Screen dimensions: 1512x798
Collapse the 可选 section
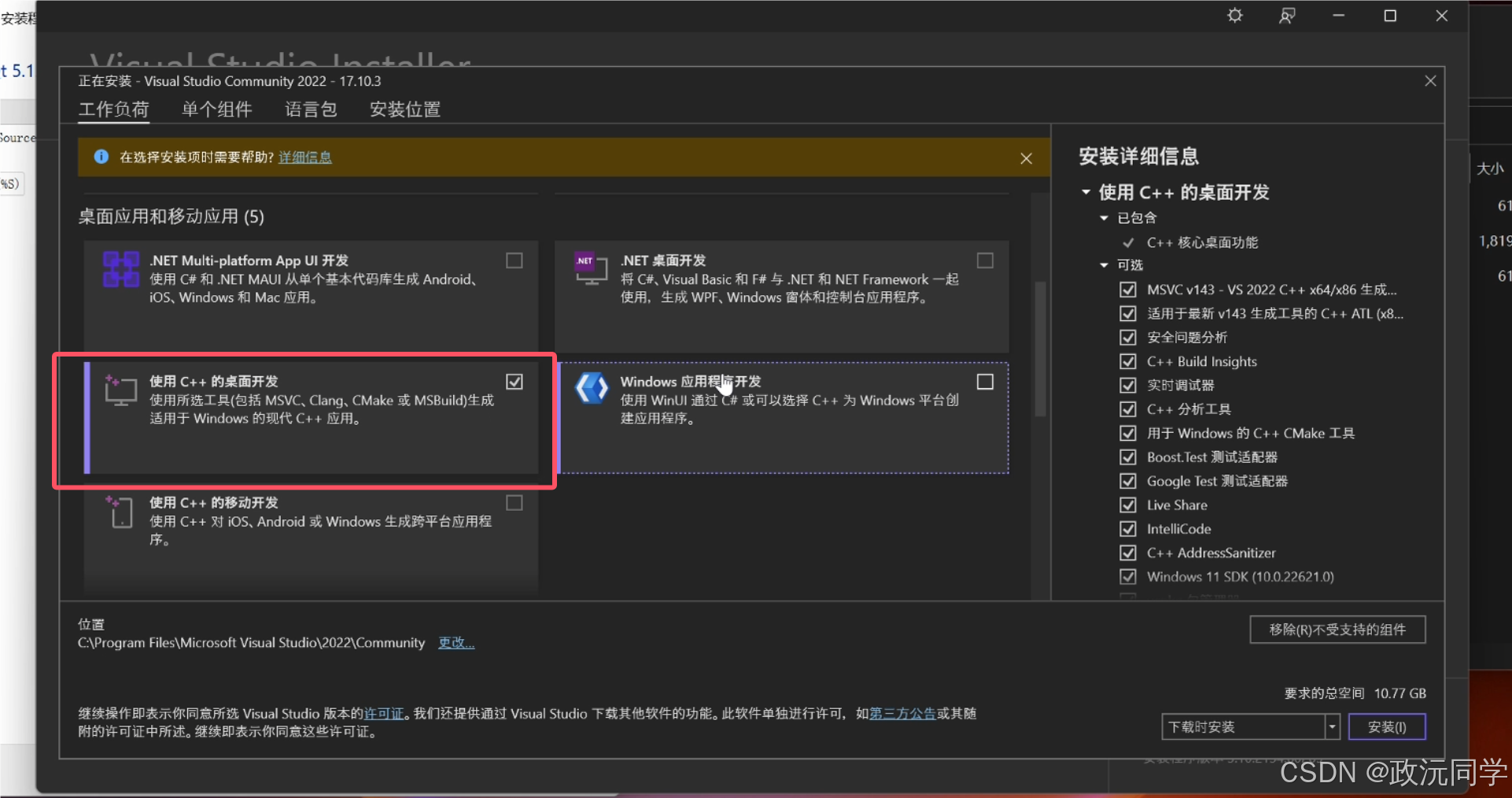pyautogui.click(x=1104, y=265)
